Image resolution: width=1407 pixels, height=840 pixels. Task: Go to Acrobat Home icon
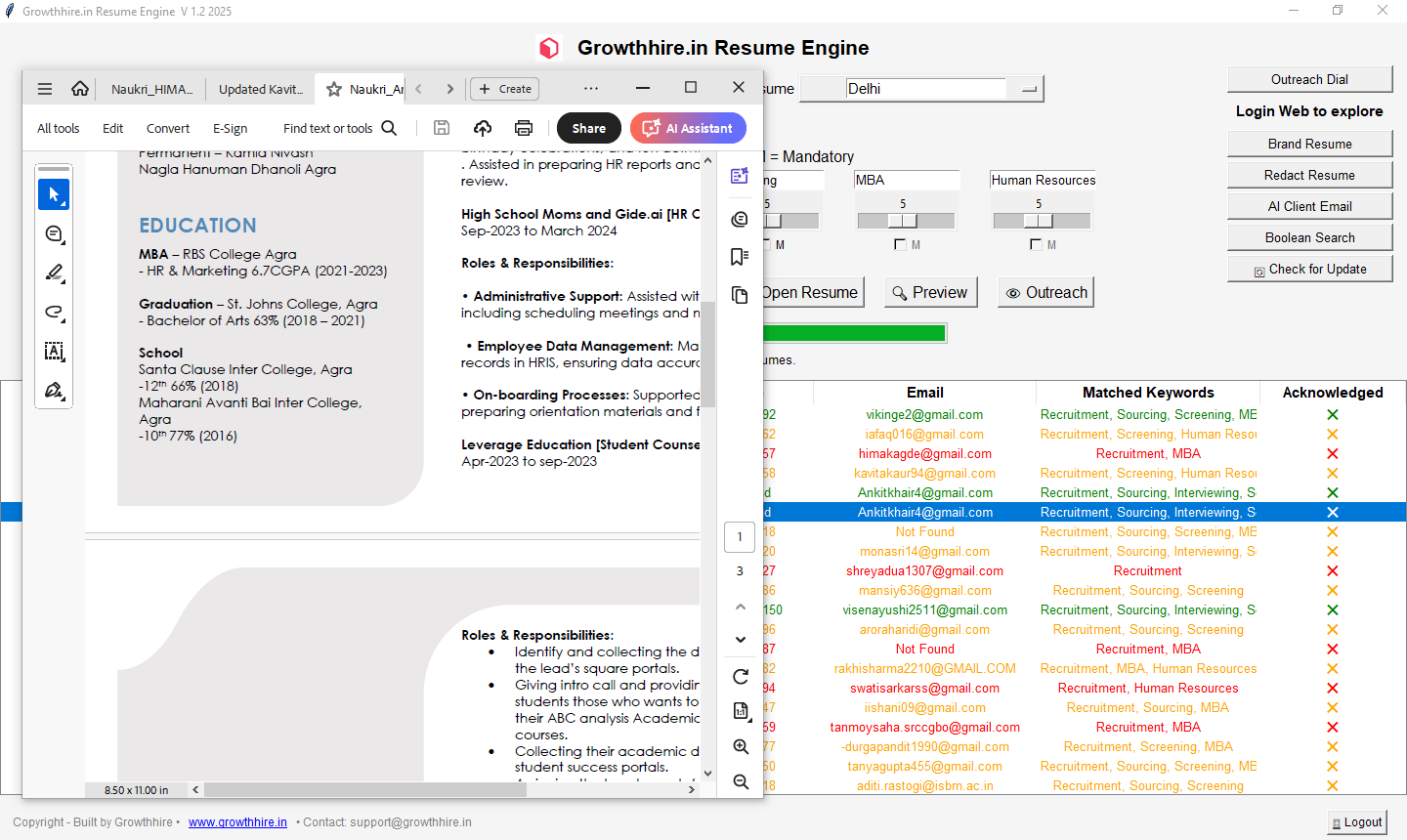[x=80, y=89]
